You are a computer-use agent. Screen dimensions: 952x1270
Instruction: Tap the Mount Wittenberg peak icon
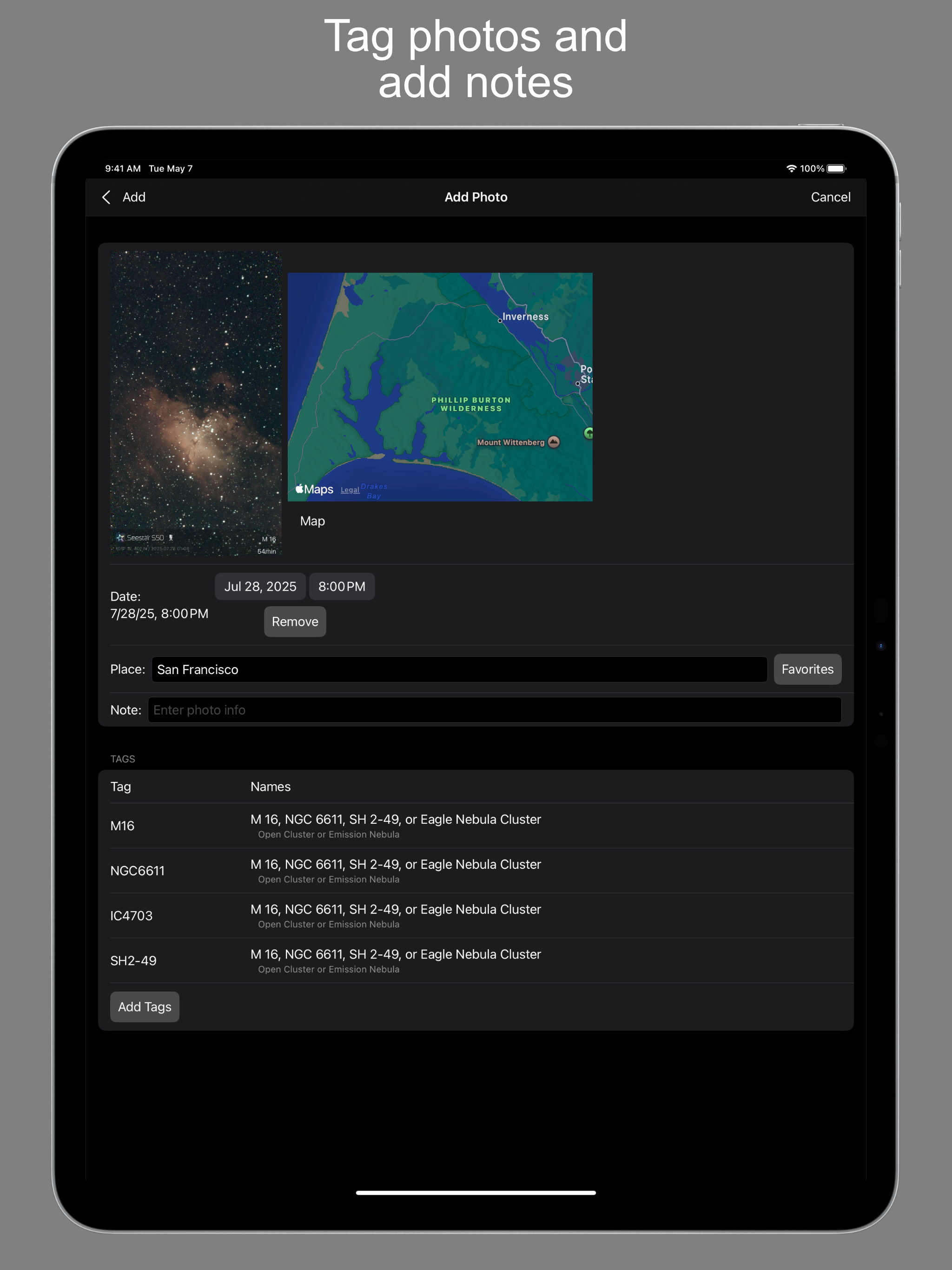[554, 442]
